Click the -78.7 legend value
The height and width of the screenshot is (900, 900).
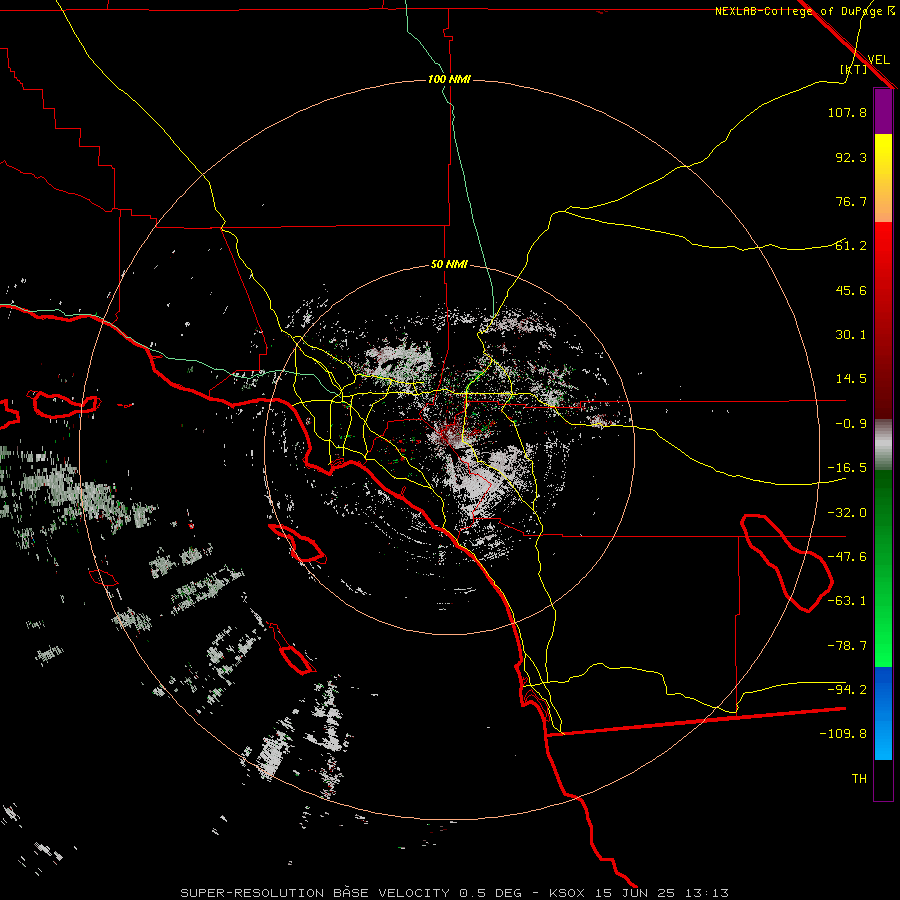point(847,646)
